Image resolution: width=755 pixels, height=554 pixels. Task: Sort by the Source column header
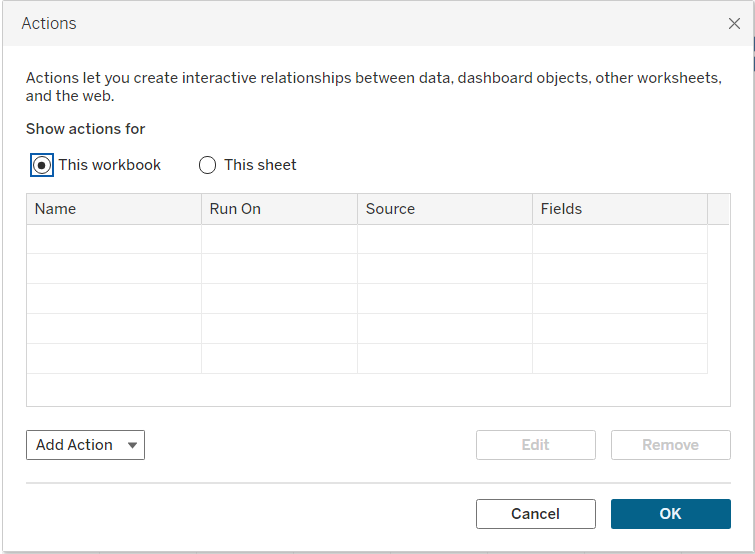click(444, 209)
